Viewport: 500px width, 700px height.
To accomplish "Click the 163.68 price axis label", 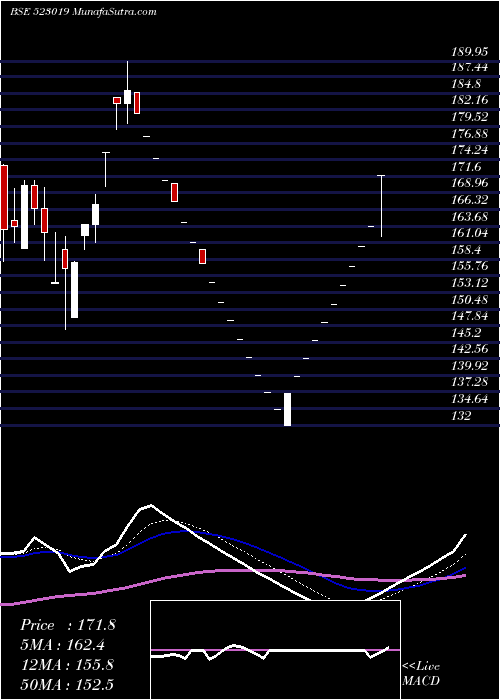I will pyautogui.click(x=469, y=217).
